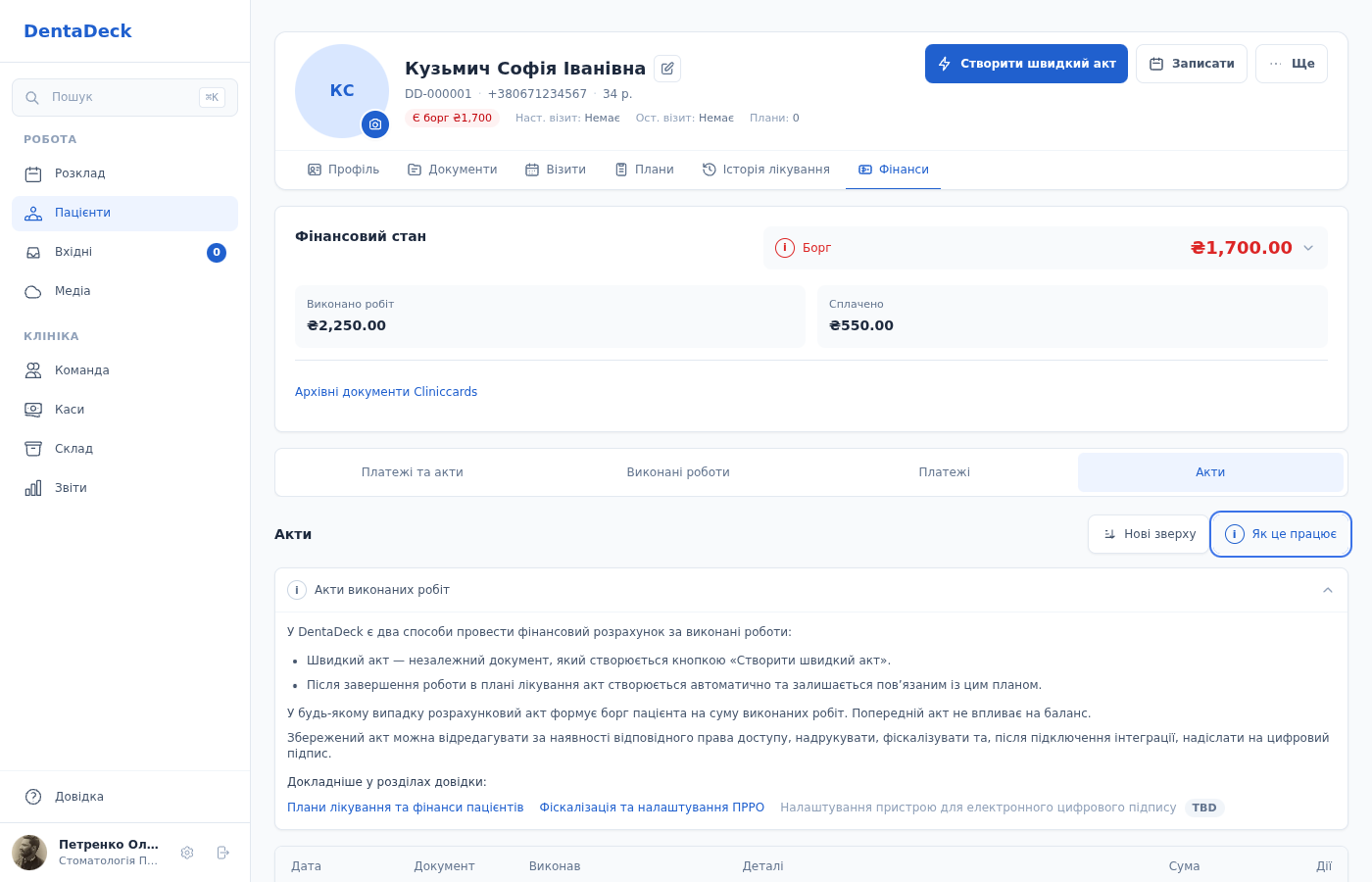1372x882 pixels.
Task: Open the Плани tab
Action: click(644, 170)
